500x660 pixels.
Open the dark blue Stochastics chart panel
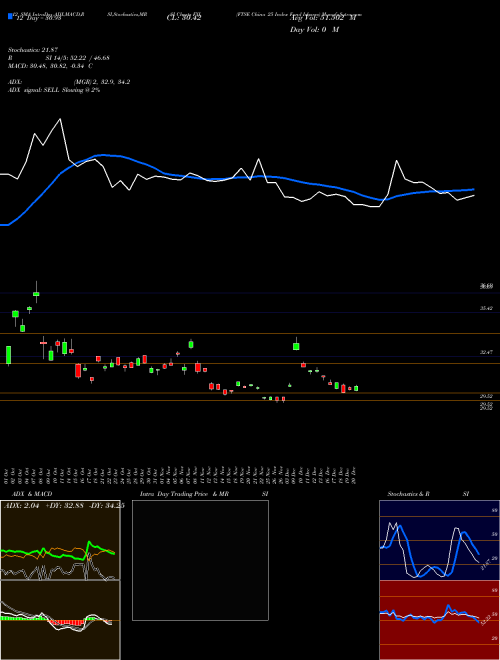pos(439,540)
